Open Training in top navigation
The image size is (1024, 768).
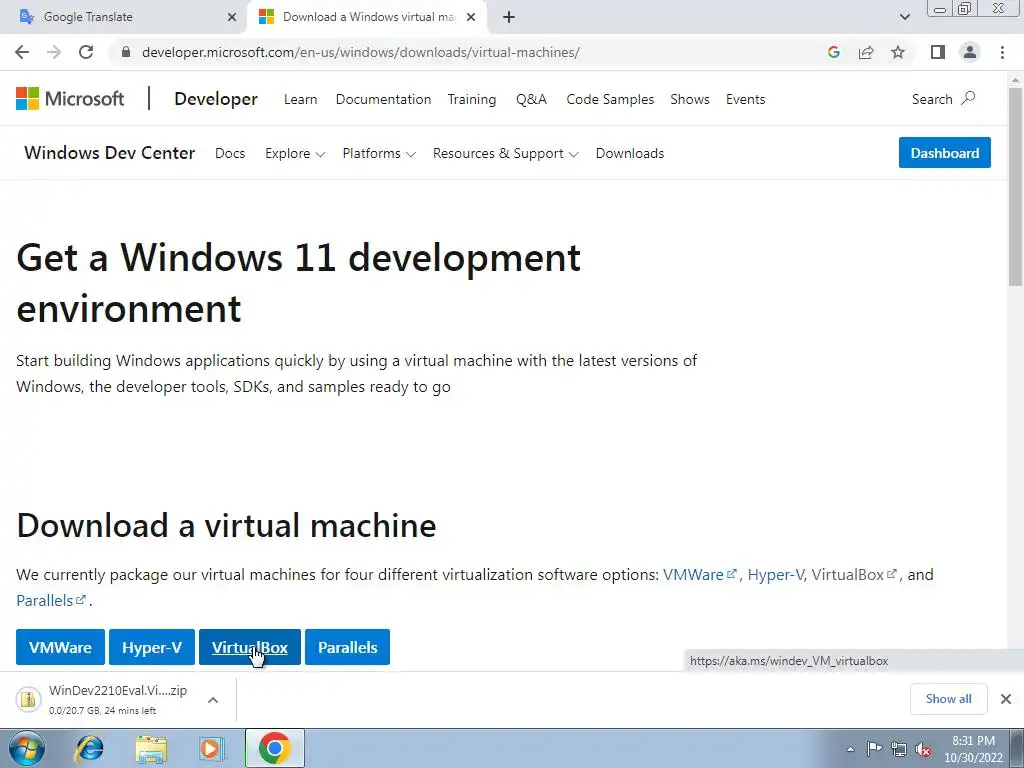(472, 99)
